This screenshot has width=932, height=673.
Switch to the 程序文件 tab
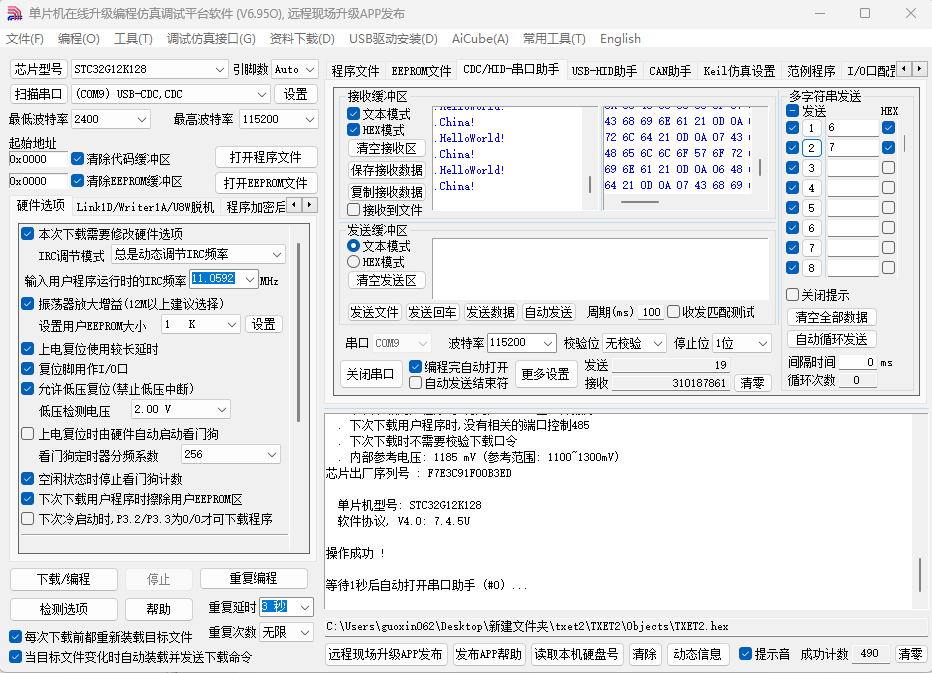tap(355, 71)
